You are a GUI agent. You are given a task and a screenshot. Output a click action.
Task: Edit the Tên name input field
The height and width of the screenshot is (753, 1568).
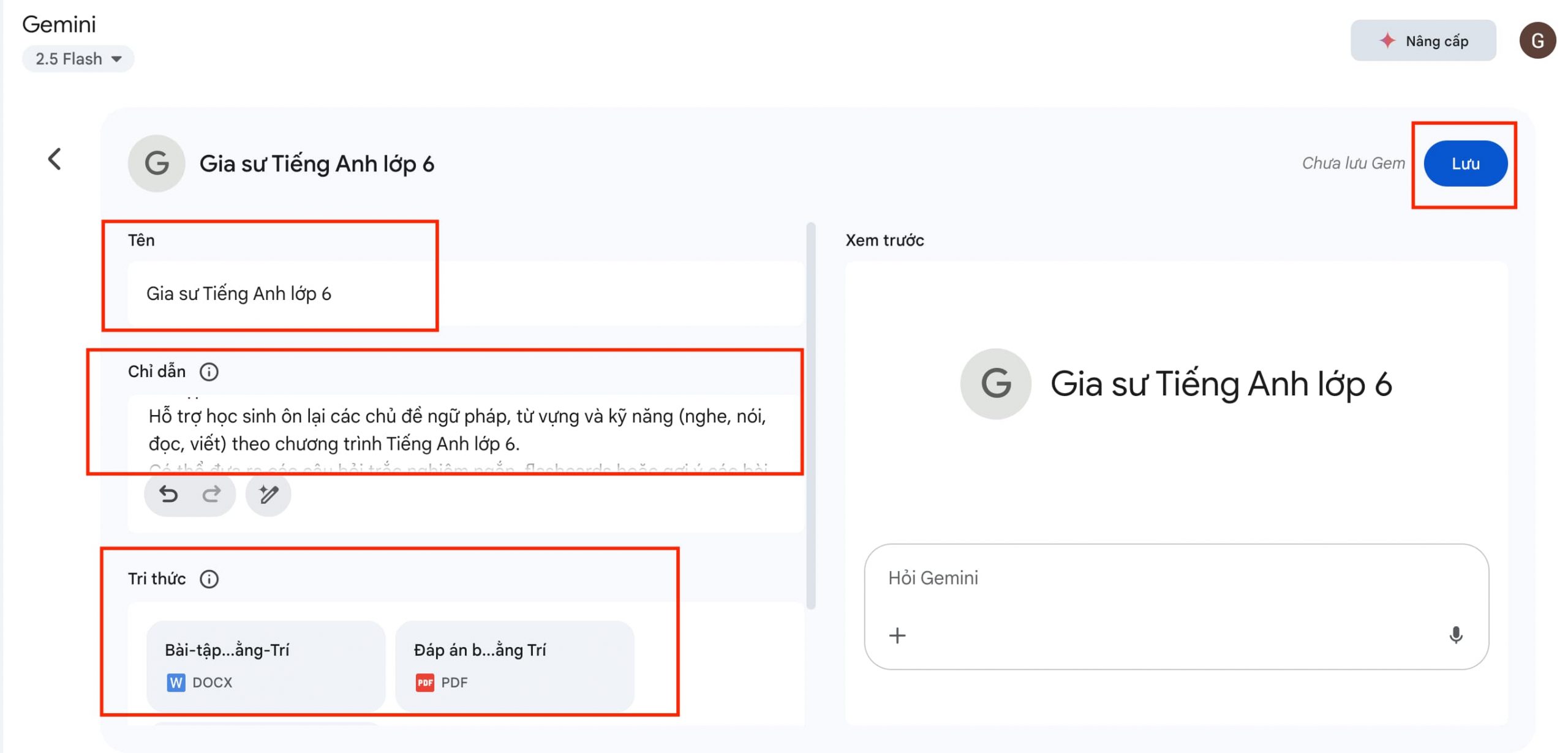coord(466,293)
